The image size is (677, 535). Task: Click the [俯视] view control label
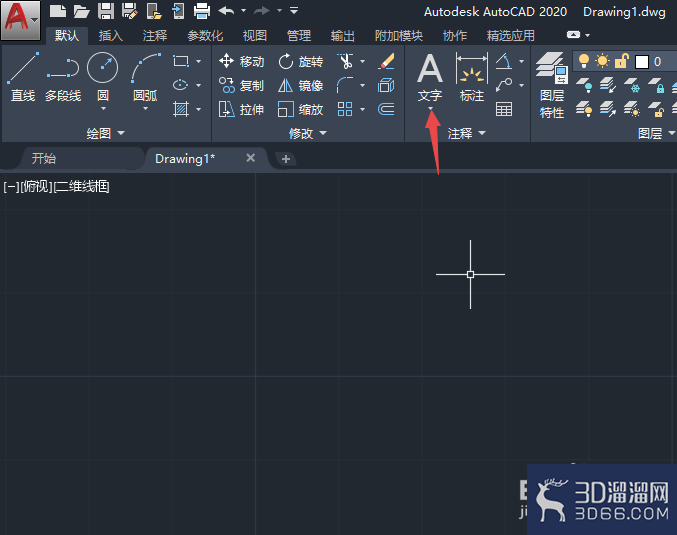click(37, 187)
